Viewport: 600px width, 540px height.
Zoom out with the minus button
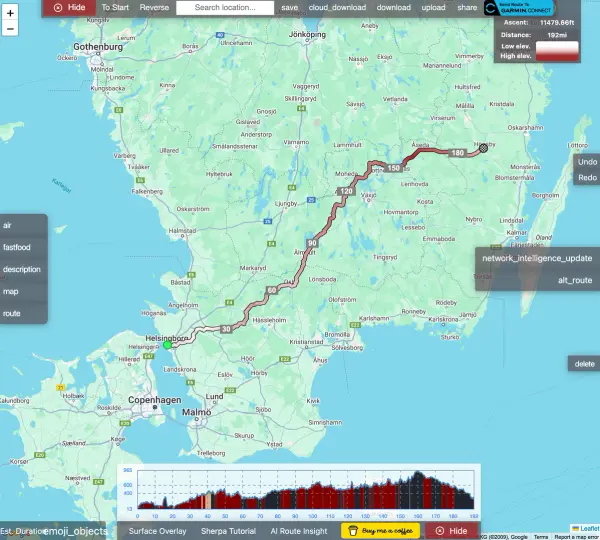point(10,29)
